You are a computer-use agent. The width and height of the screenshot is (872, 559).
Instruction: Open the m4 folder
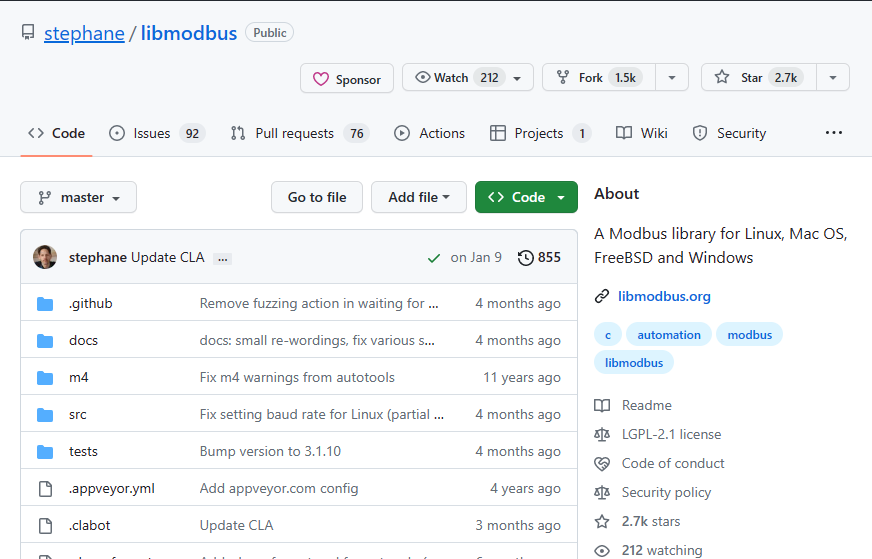point(78,378)
